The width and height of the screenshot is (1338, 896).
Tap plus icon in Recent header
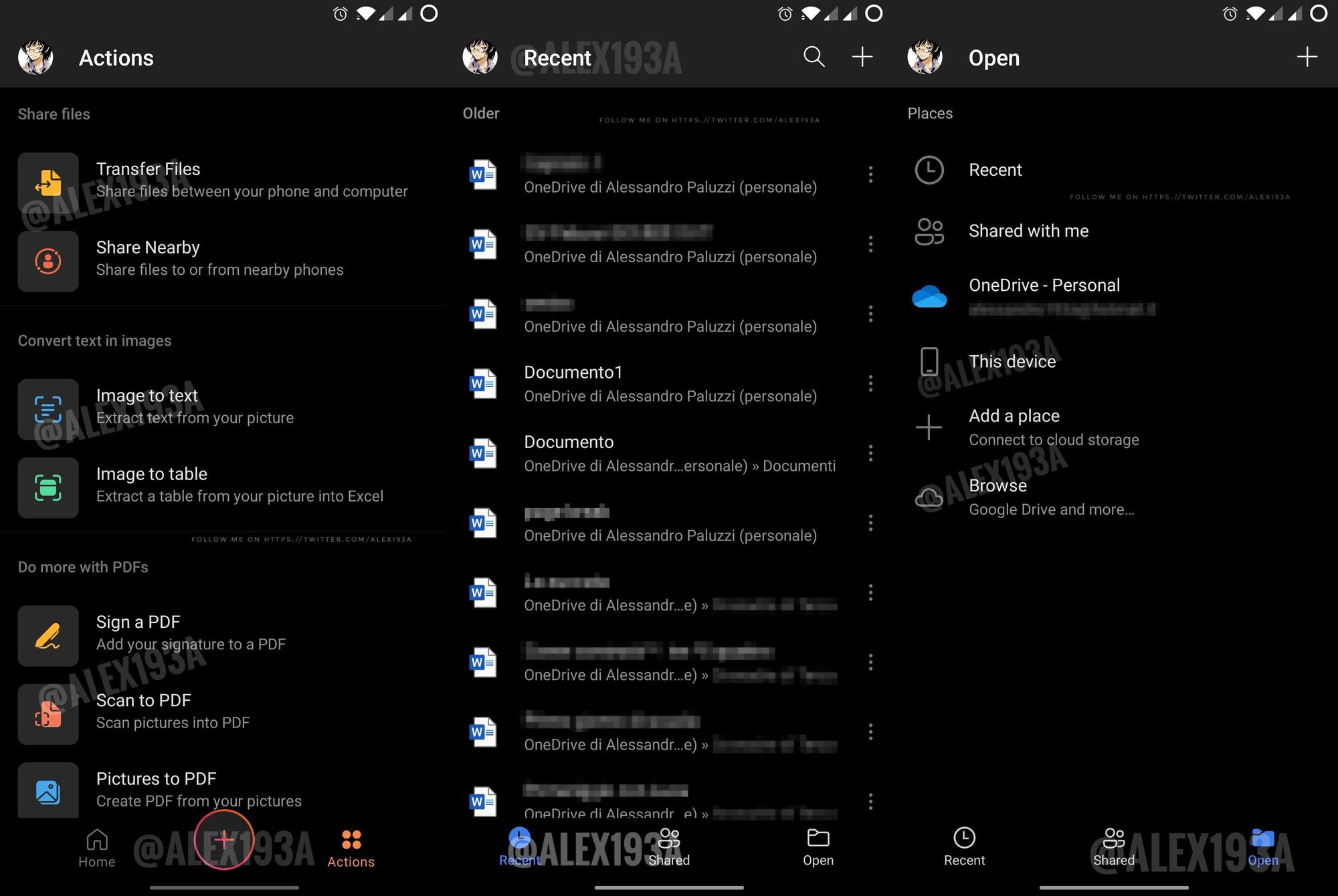tap(862, 57)
